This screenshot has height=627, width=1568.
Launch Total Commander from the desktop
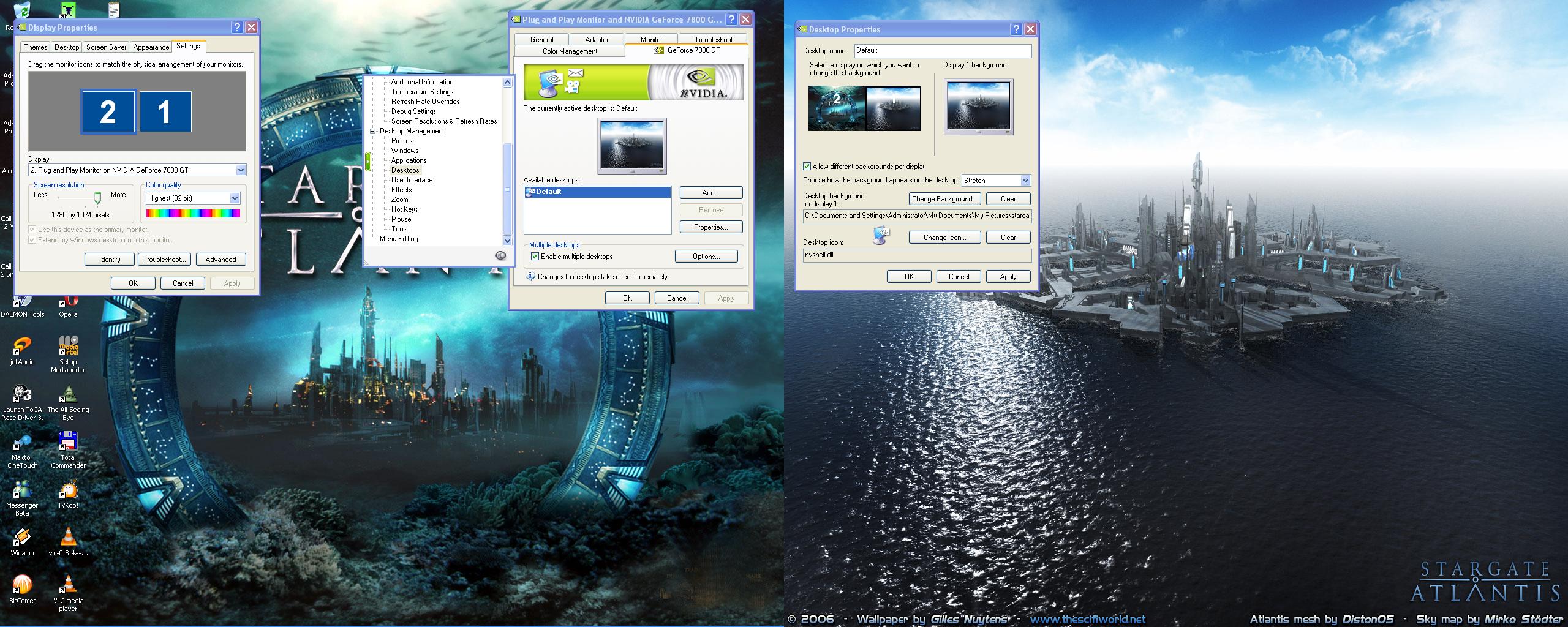tap(68, 450)
